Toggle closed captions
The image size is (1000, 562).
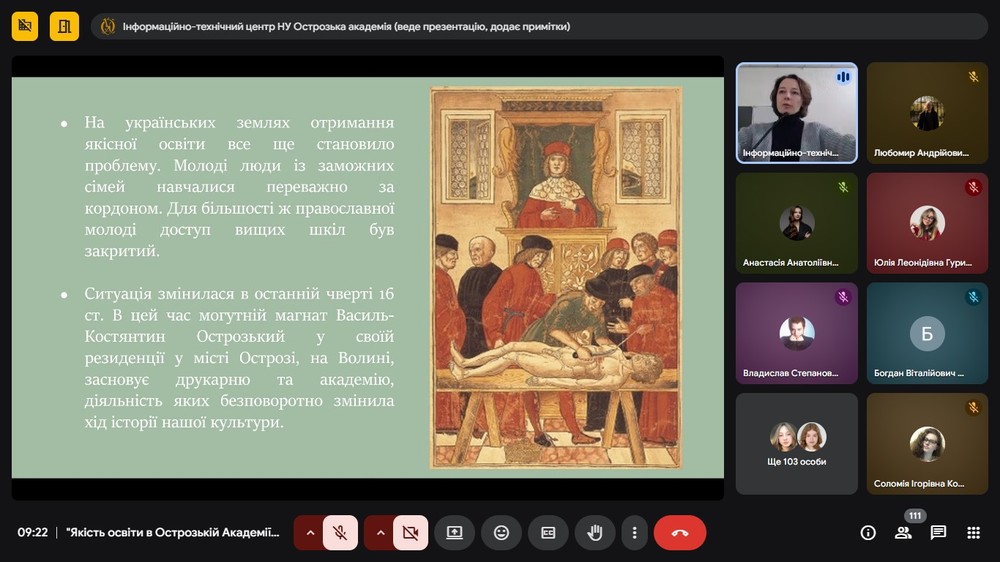click(548, 533)
